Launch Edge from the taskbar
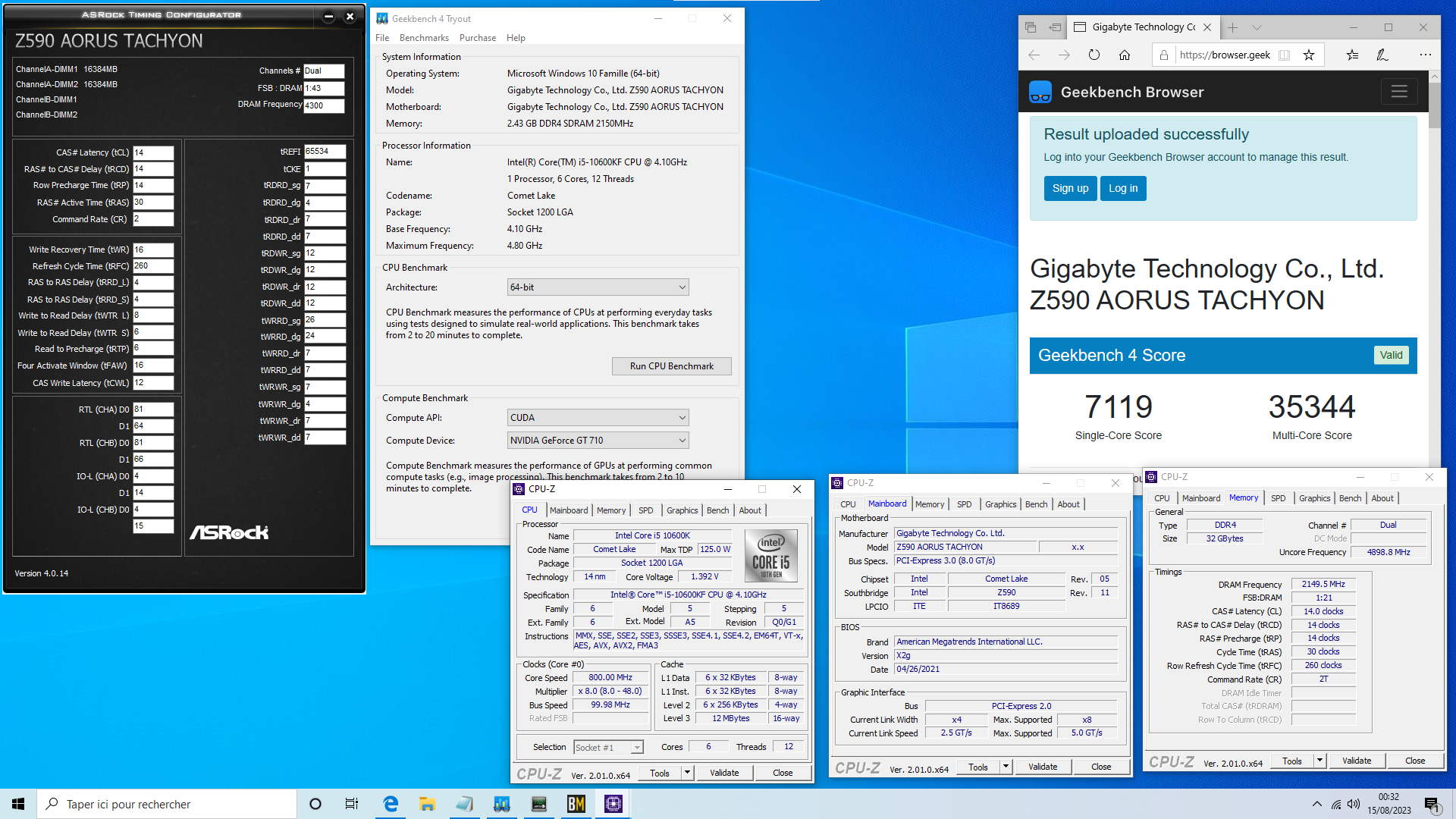This screenshot has width=1456, height=819. tap(391, 804)
